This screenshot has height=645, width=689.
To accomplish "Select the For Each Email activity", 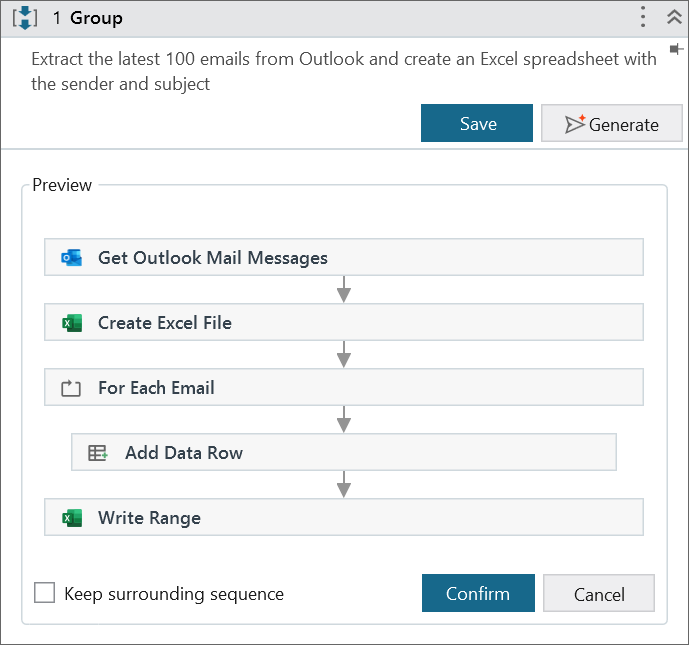I will [343, 388].
